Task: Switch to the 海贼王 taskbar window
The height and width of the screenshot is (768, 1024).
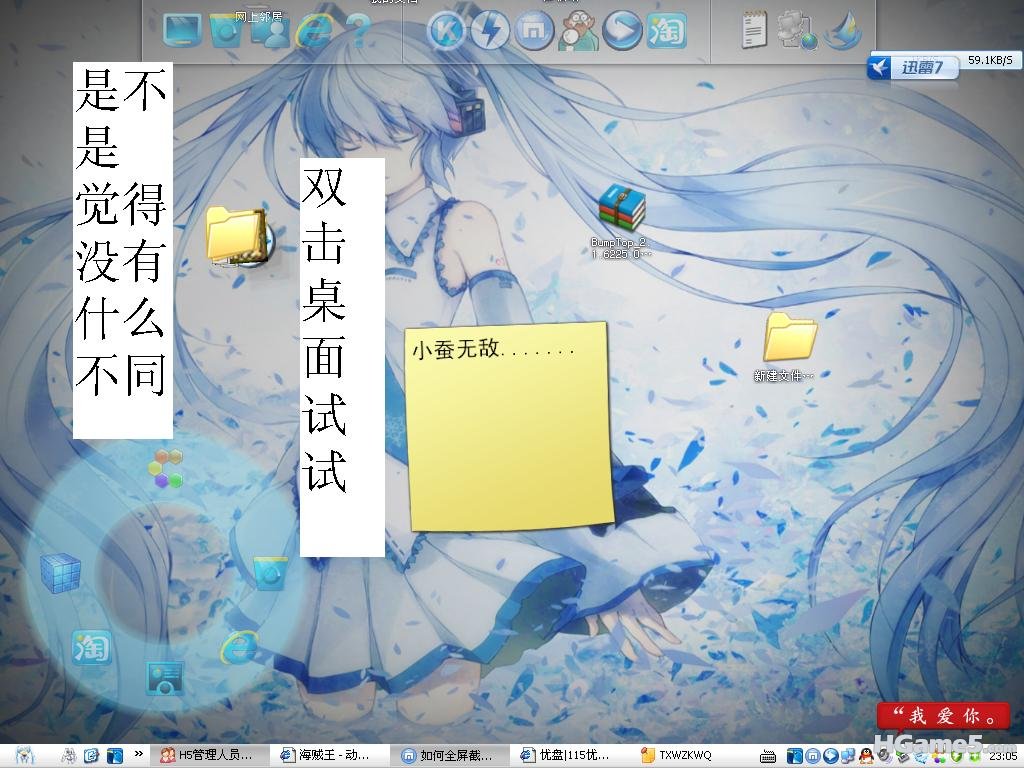Action: pos(330,756)
